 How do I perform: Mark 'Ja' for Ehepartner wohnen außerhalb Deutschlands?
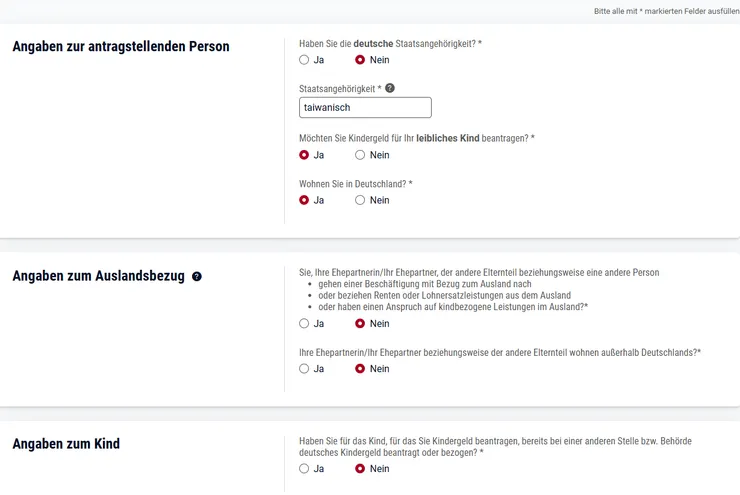pos(304,369)
